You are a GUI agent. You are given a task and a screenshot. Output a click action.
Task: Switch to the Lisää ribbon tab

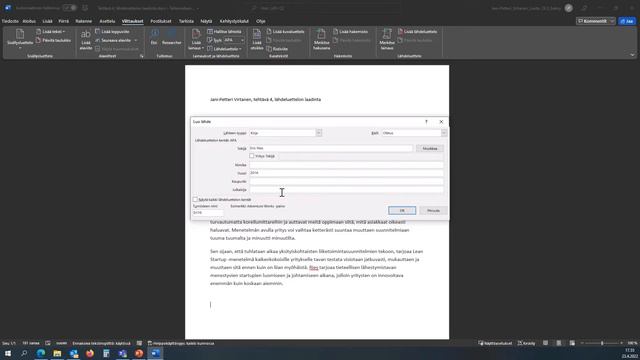pyautogui.click(x=47, y=21)
